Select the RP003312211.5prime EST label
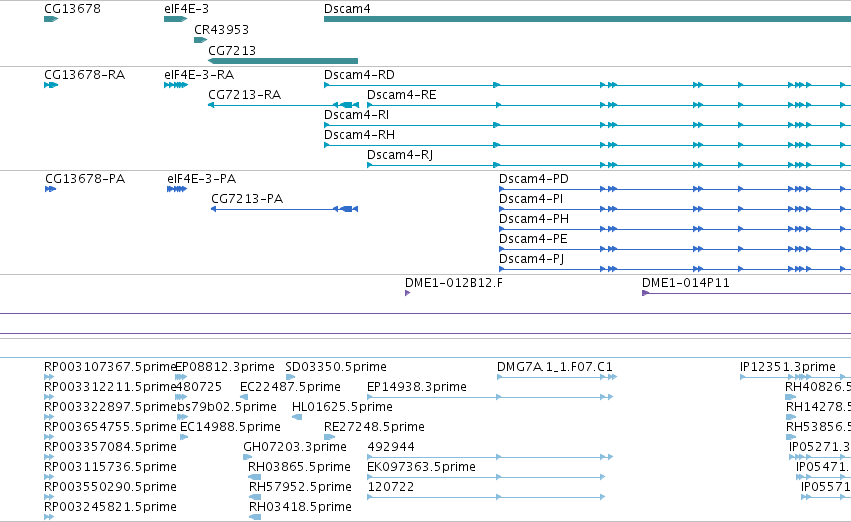The width and height of the screenshot is (851, 522). 110,387
